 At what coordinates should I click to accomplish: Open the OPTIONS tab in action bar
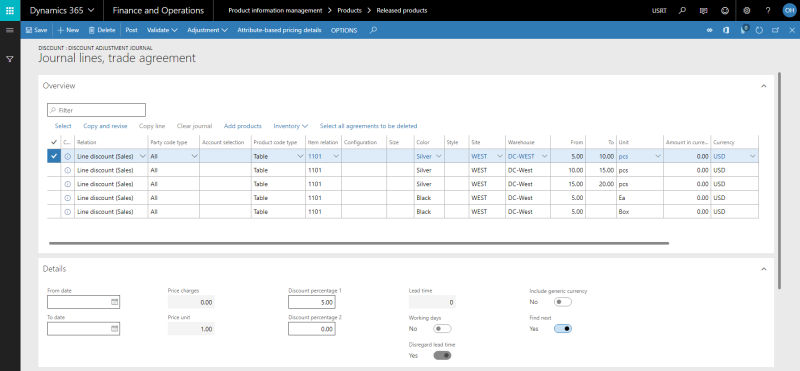tap(344, 30)
